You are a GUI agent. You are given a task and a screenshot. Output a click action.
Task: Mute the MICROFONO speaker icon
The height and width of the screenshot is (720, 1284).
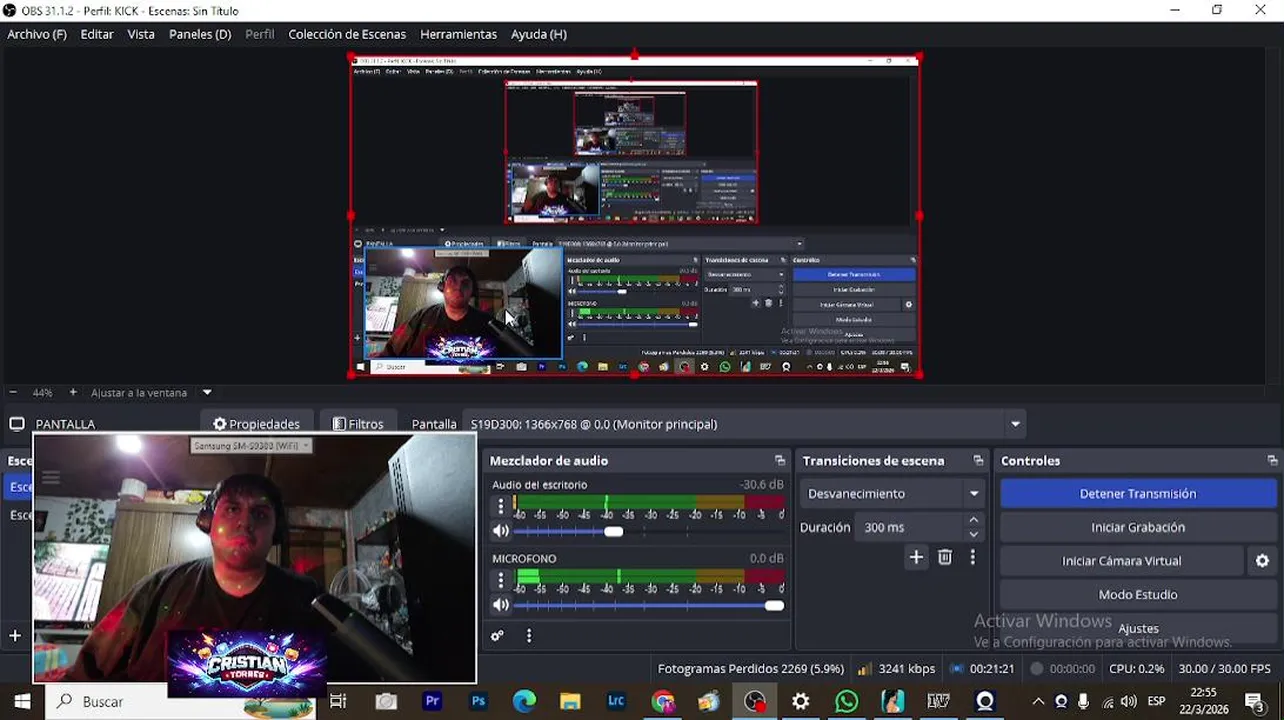coord(501,605)
